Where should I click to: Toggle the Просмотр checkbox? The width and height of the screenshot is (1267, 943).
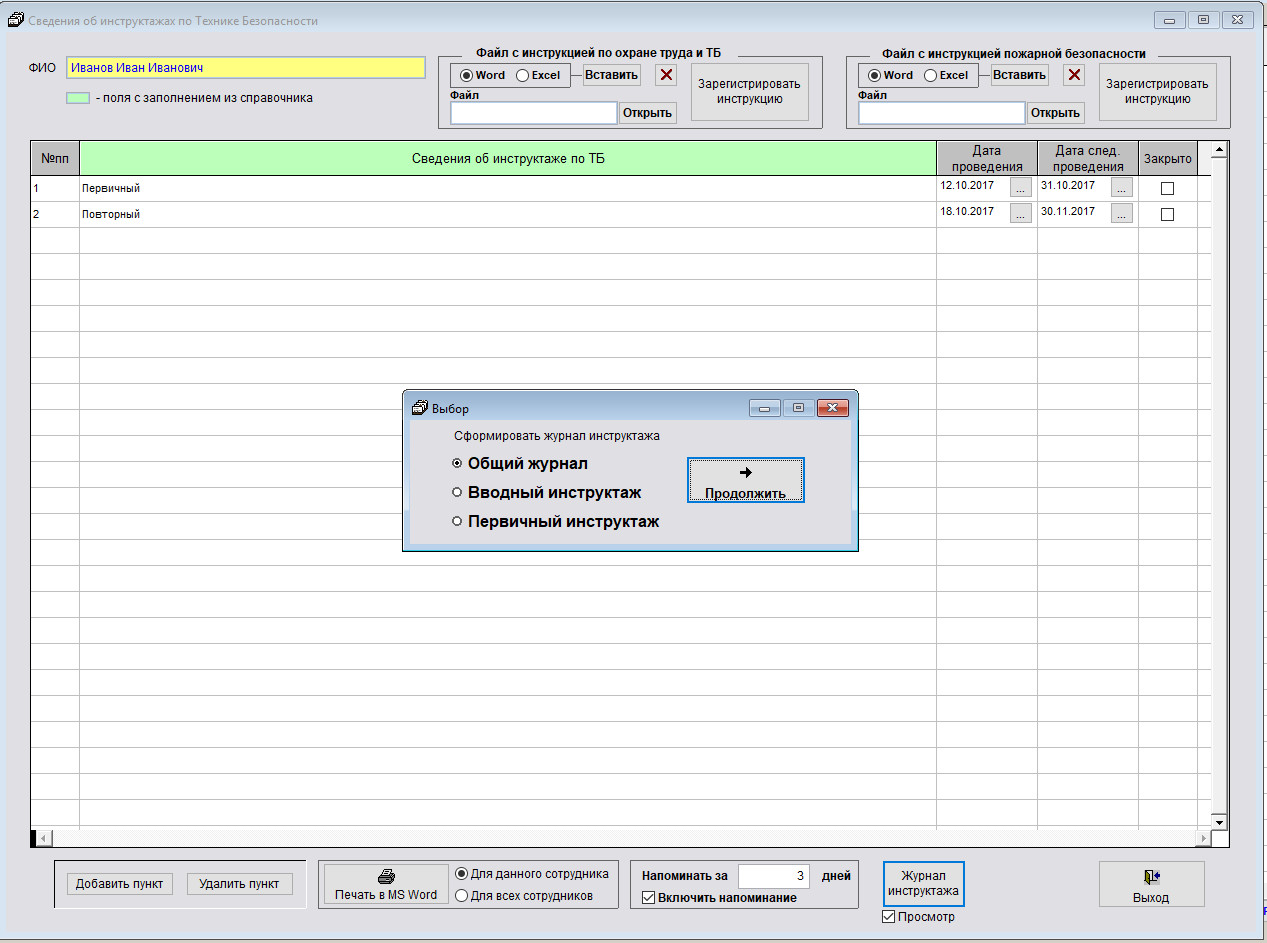click(x=889, y=917)
